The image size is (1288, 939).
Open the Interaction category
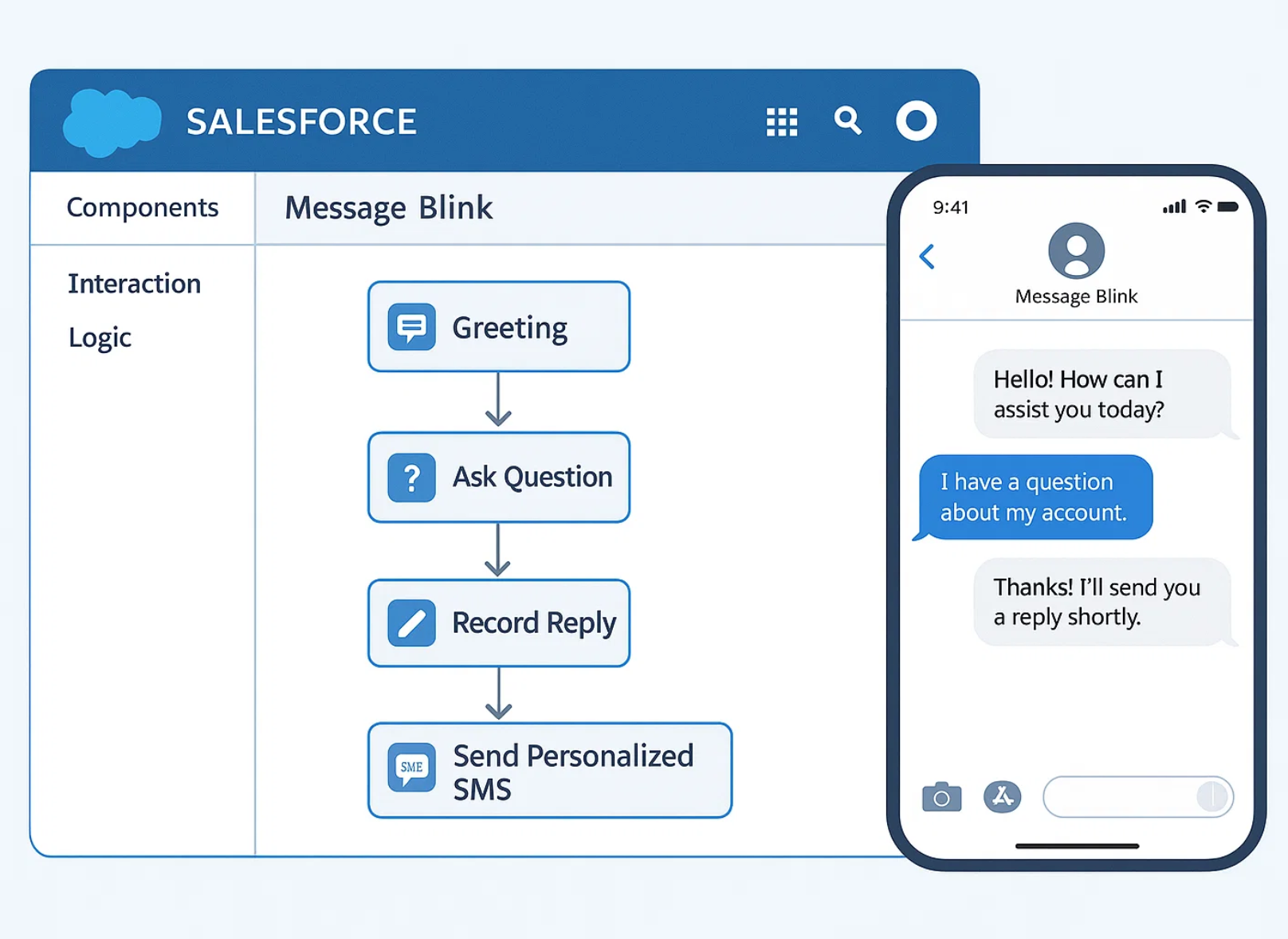click(x=134, y=284)
